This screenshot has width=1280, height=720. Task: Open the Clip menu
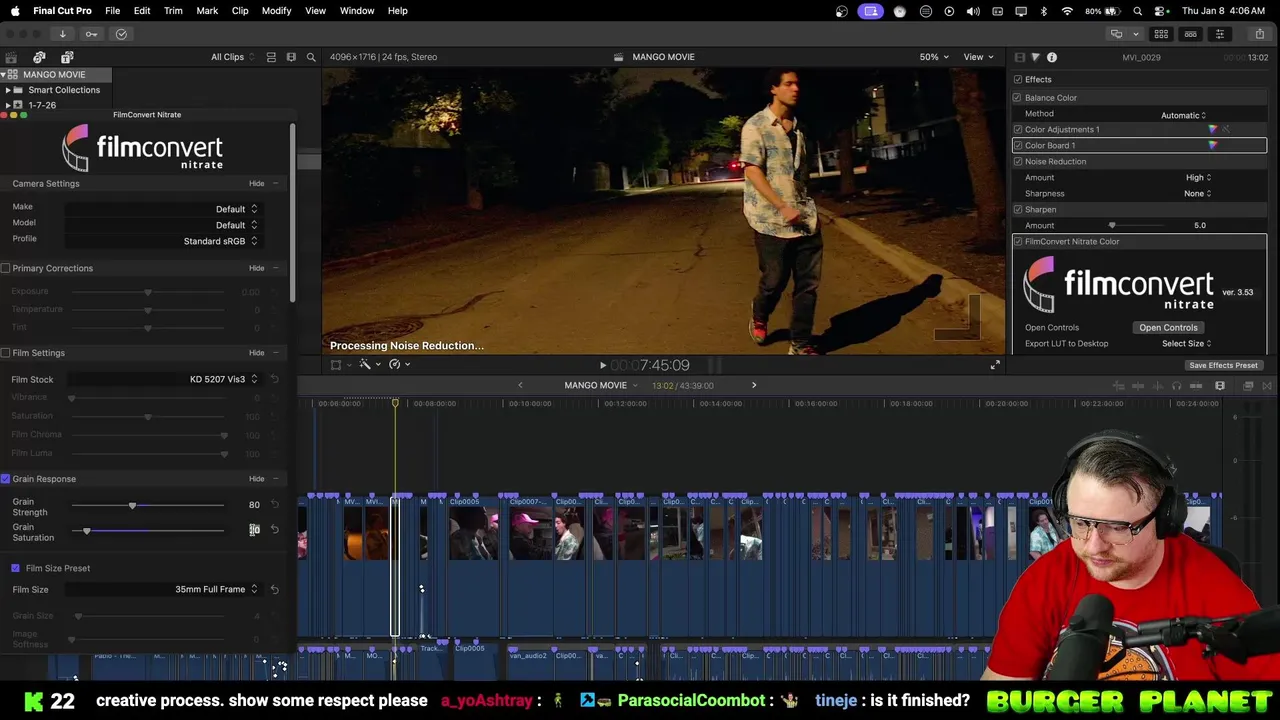[240, 11]
